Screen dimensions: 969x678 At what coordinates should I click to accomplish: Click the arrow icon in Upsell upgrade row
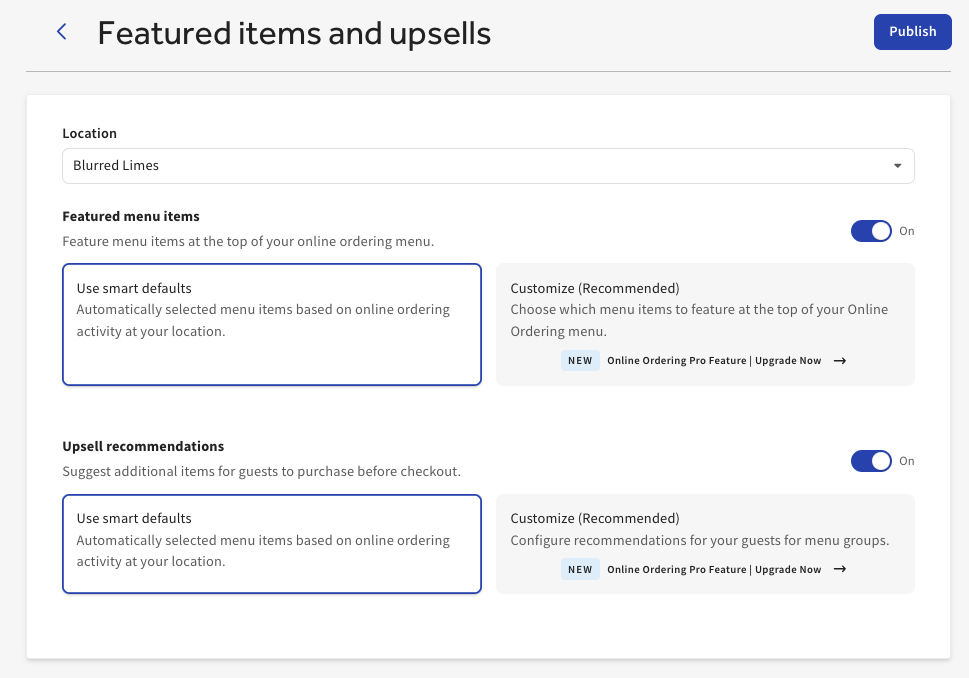click(840, 570)
